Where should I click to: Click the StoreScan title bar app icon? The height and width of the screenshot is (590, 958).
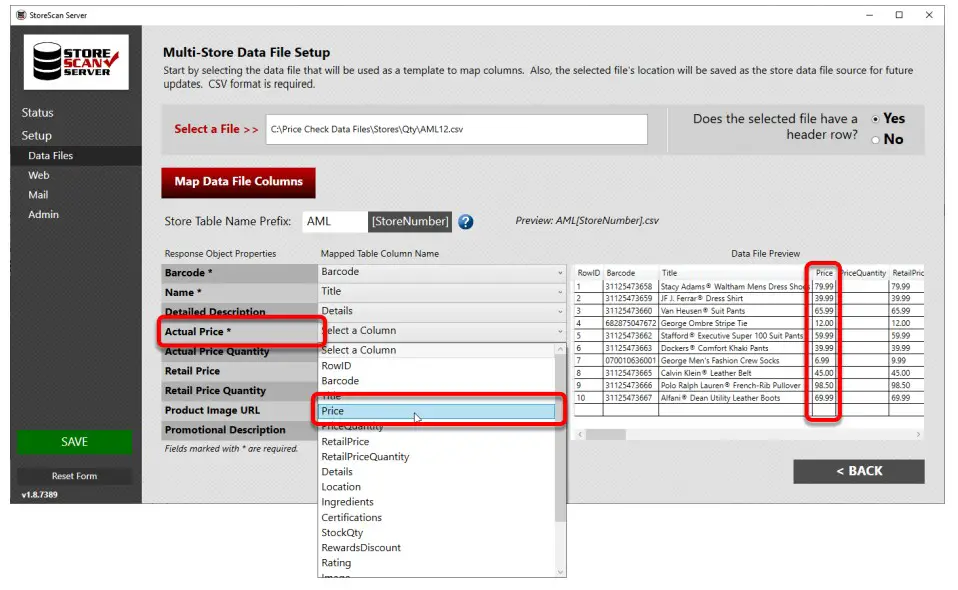pyautogui.click(x=21, y=15)
